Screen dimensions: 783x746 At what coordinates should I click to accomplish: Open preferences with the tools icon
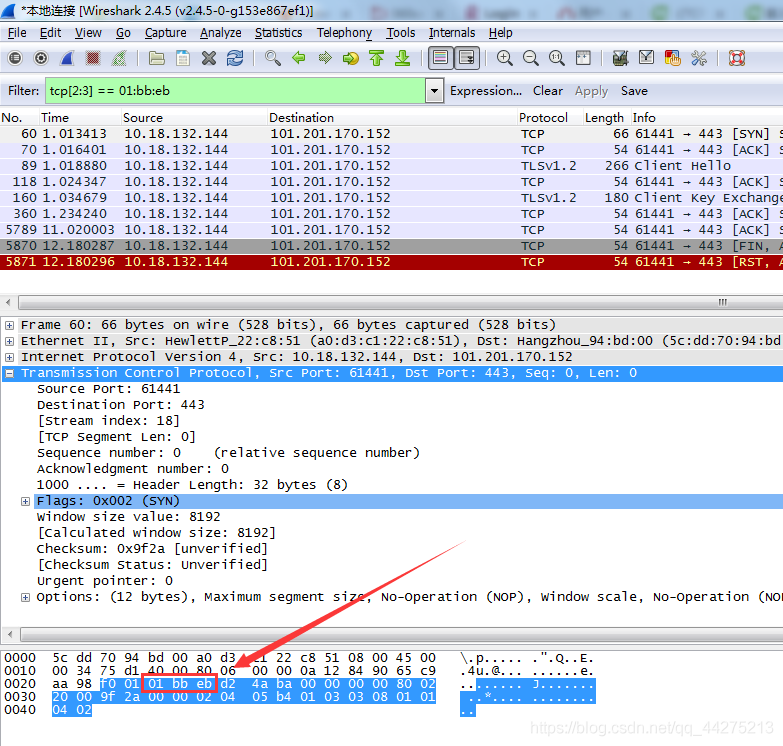click(x=699, y=58)
